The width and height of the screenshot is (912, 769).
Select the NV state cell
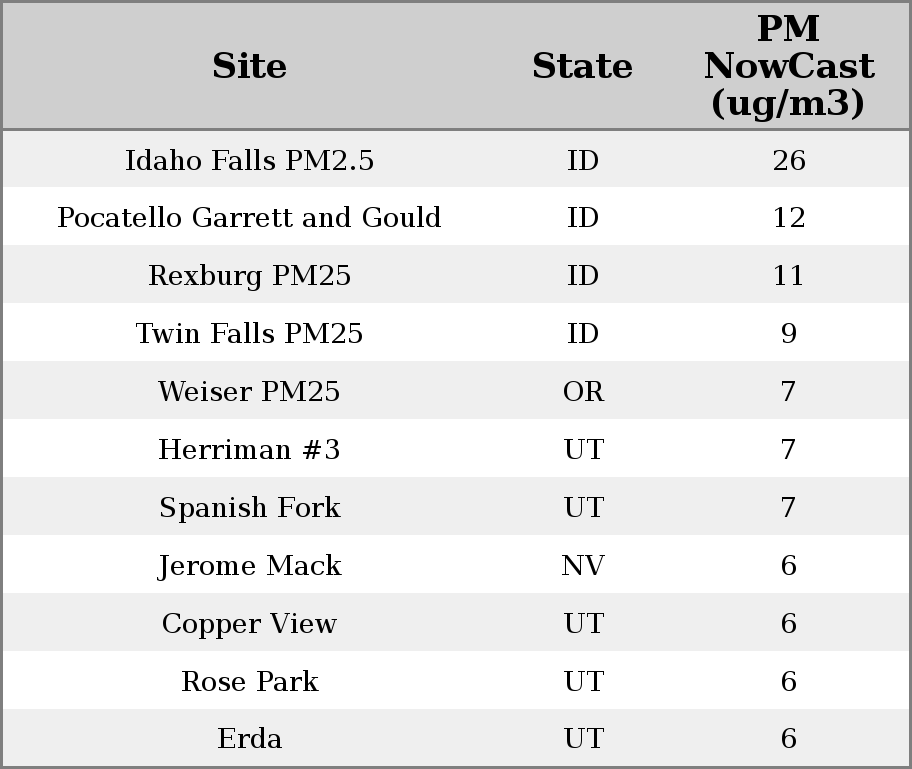[x=583, y=566]
